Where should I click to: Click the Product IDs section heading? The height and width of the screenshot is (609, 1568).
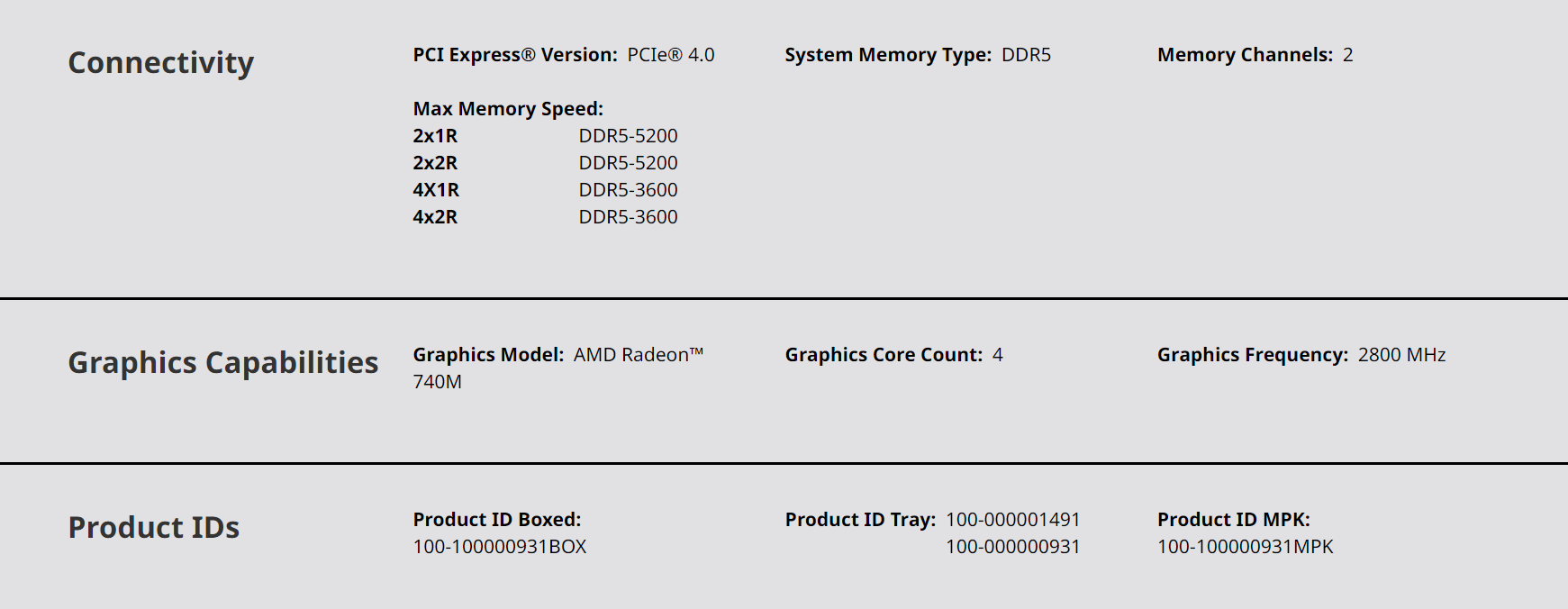click(153, 527)
